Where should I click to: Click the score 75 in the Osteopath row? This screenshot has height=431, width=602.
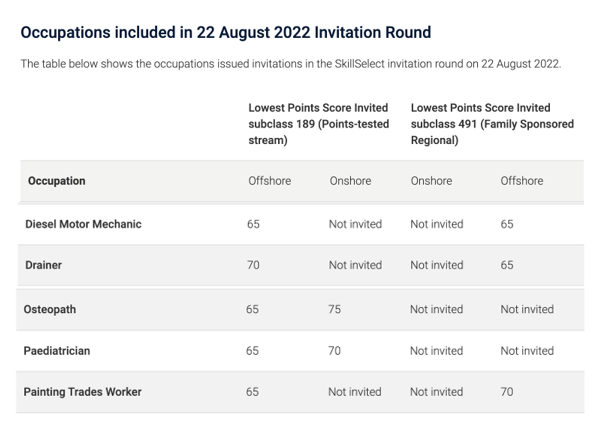[x=335, y=309]
